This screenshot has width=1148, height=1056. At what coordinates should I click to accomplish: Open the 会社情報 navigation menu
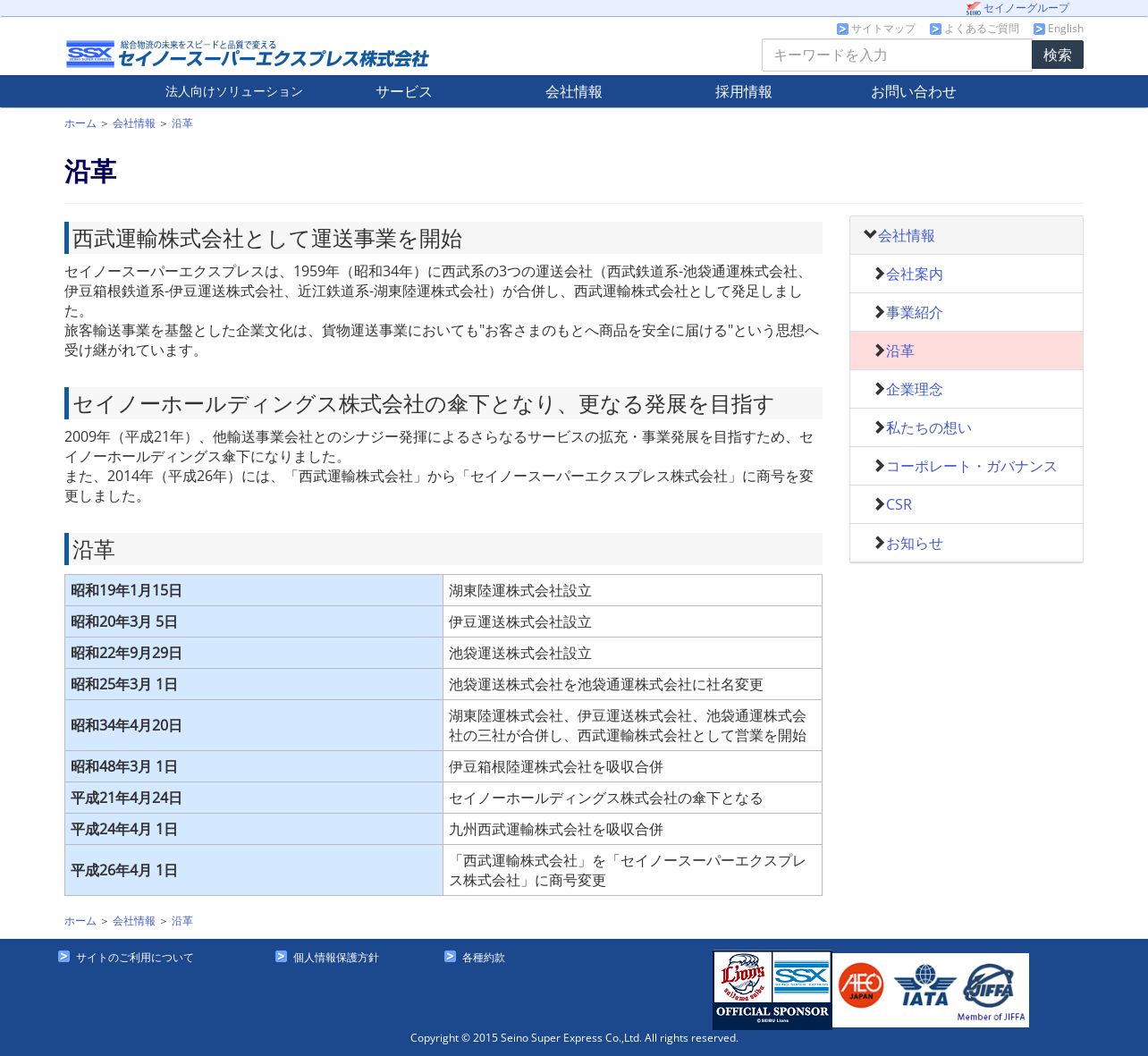tap(574, 91)
